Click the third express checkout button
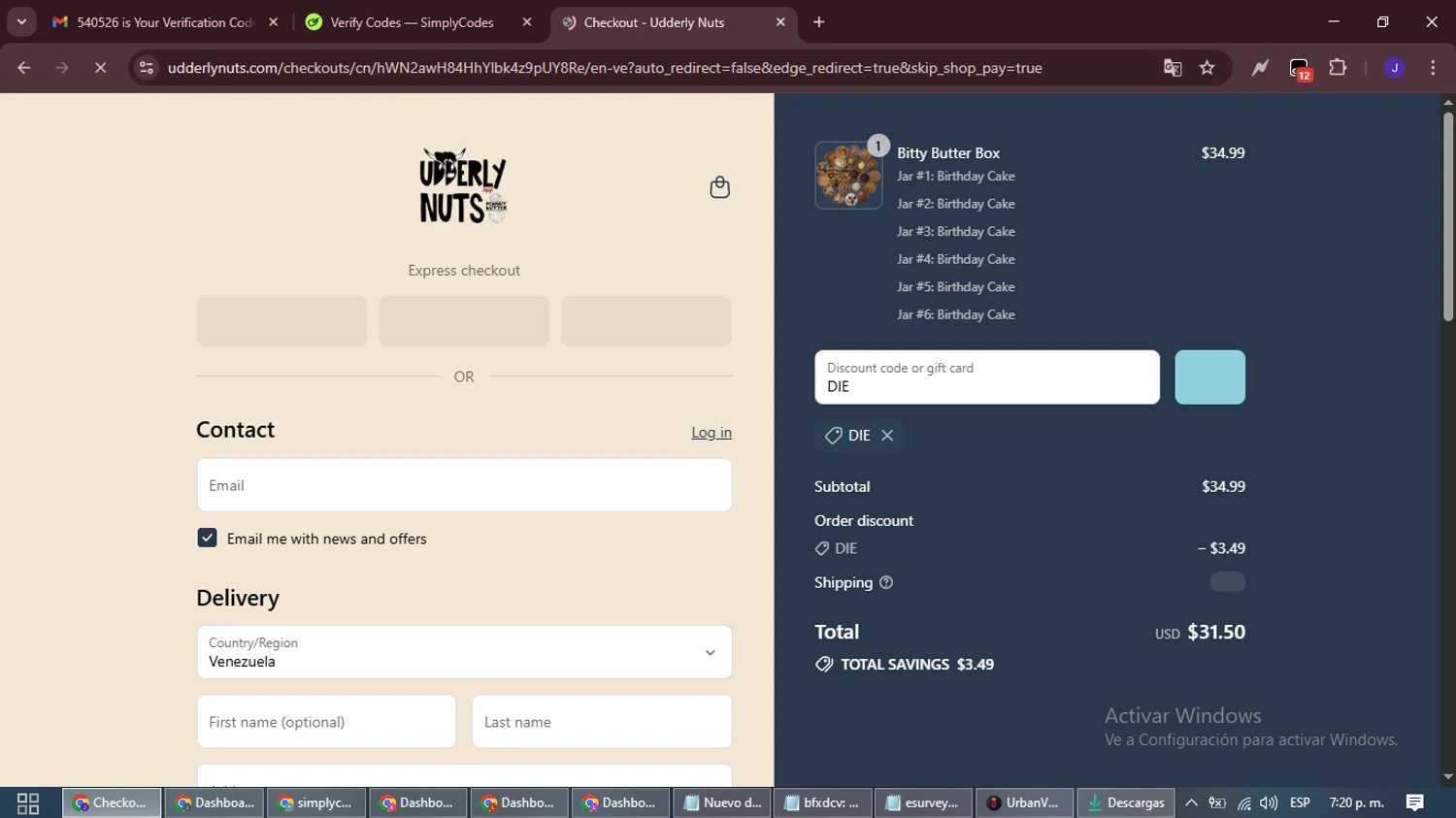1456x818 pixels. pyautogui.click(x=646, y=321)
